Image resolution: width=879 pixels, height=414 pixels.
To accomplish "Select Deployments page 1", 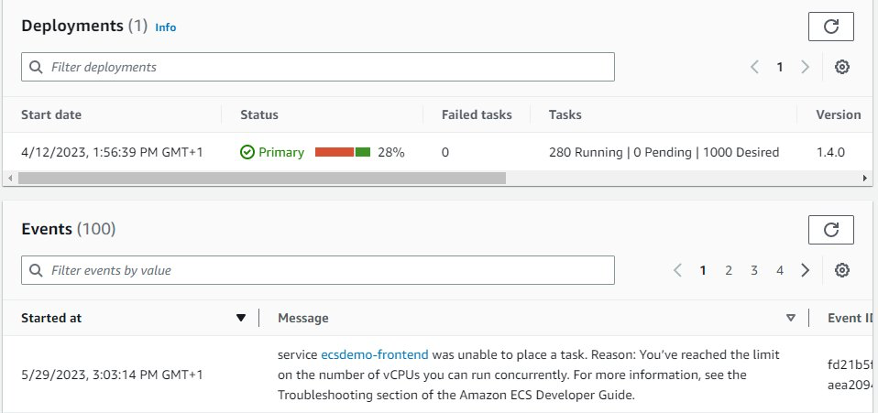I will click(x=780, y=67).
